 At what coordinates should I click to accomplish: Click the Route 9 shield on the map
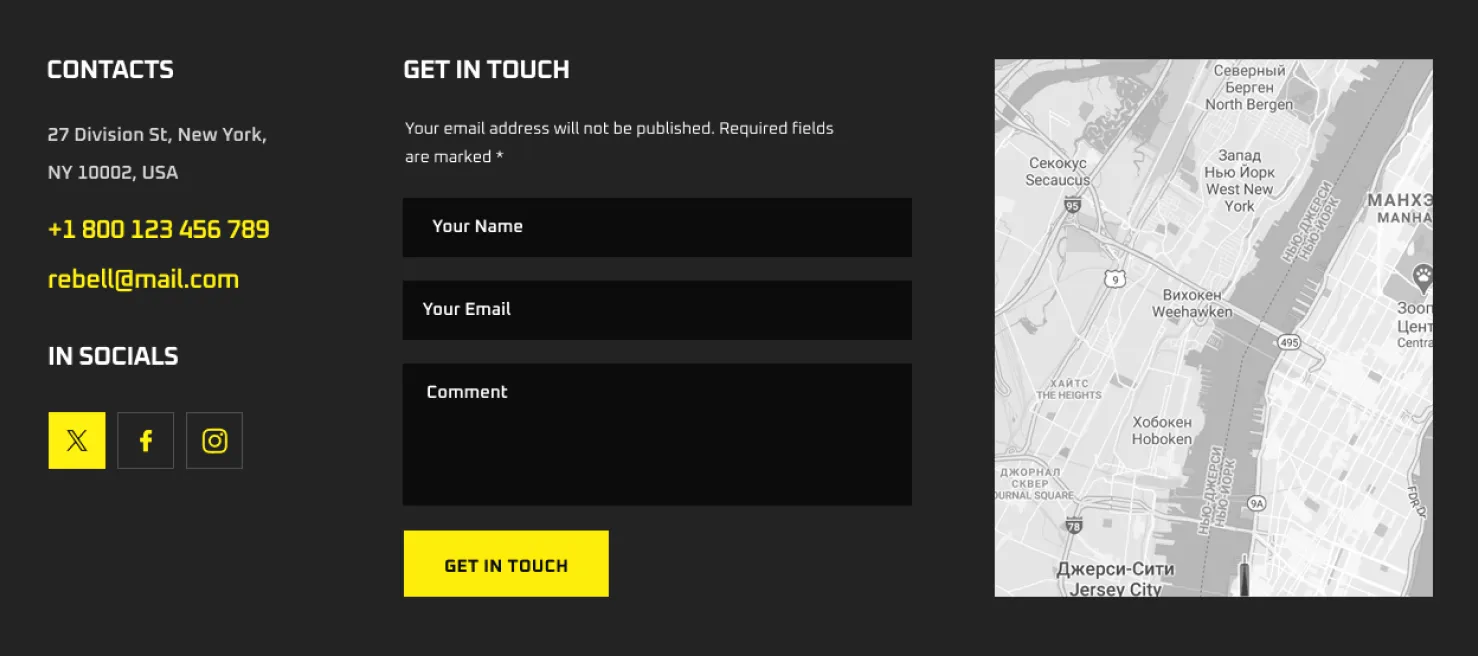pos(1115,279)
